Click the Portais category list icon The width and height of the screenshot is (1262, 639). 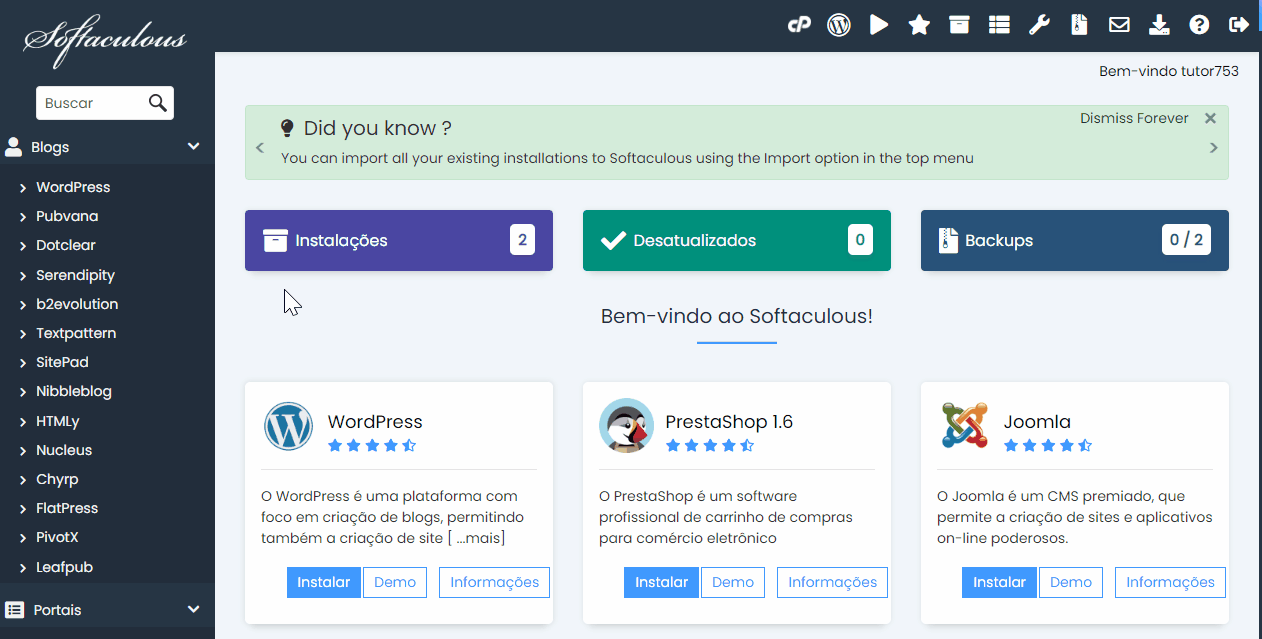[x=14, y=610]
